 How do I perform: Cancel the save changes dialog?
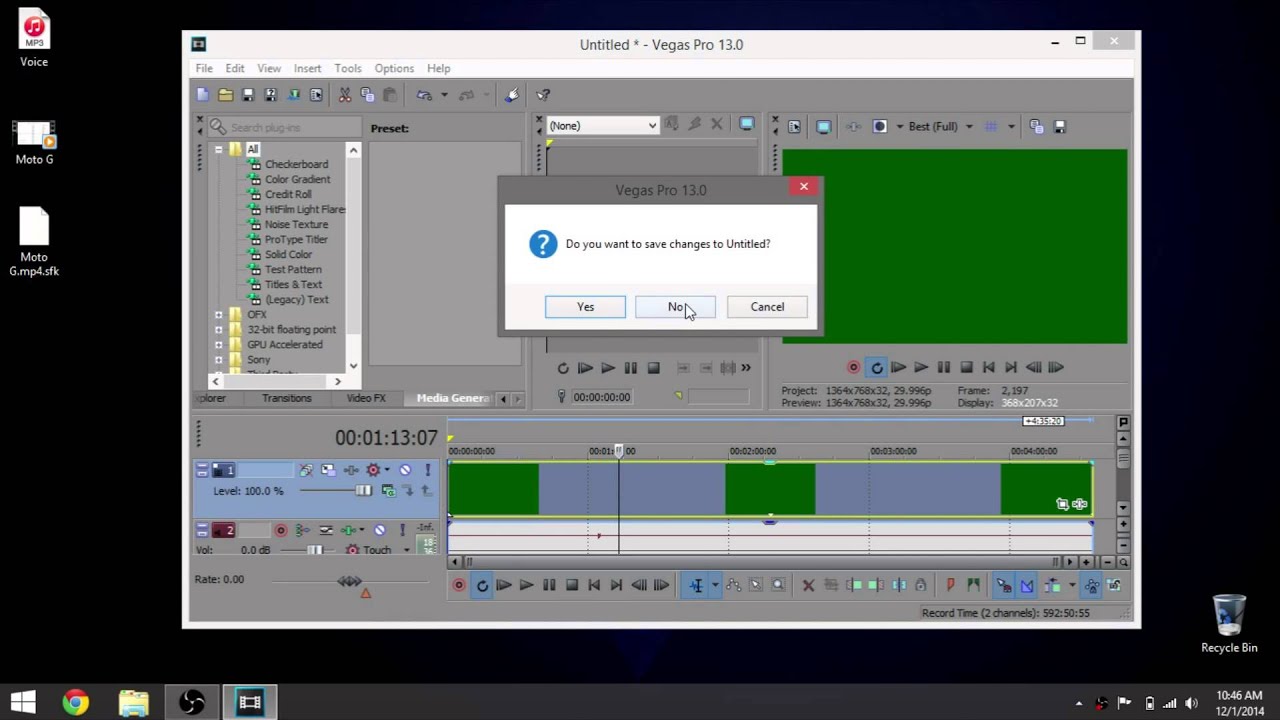[767, 307]
